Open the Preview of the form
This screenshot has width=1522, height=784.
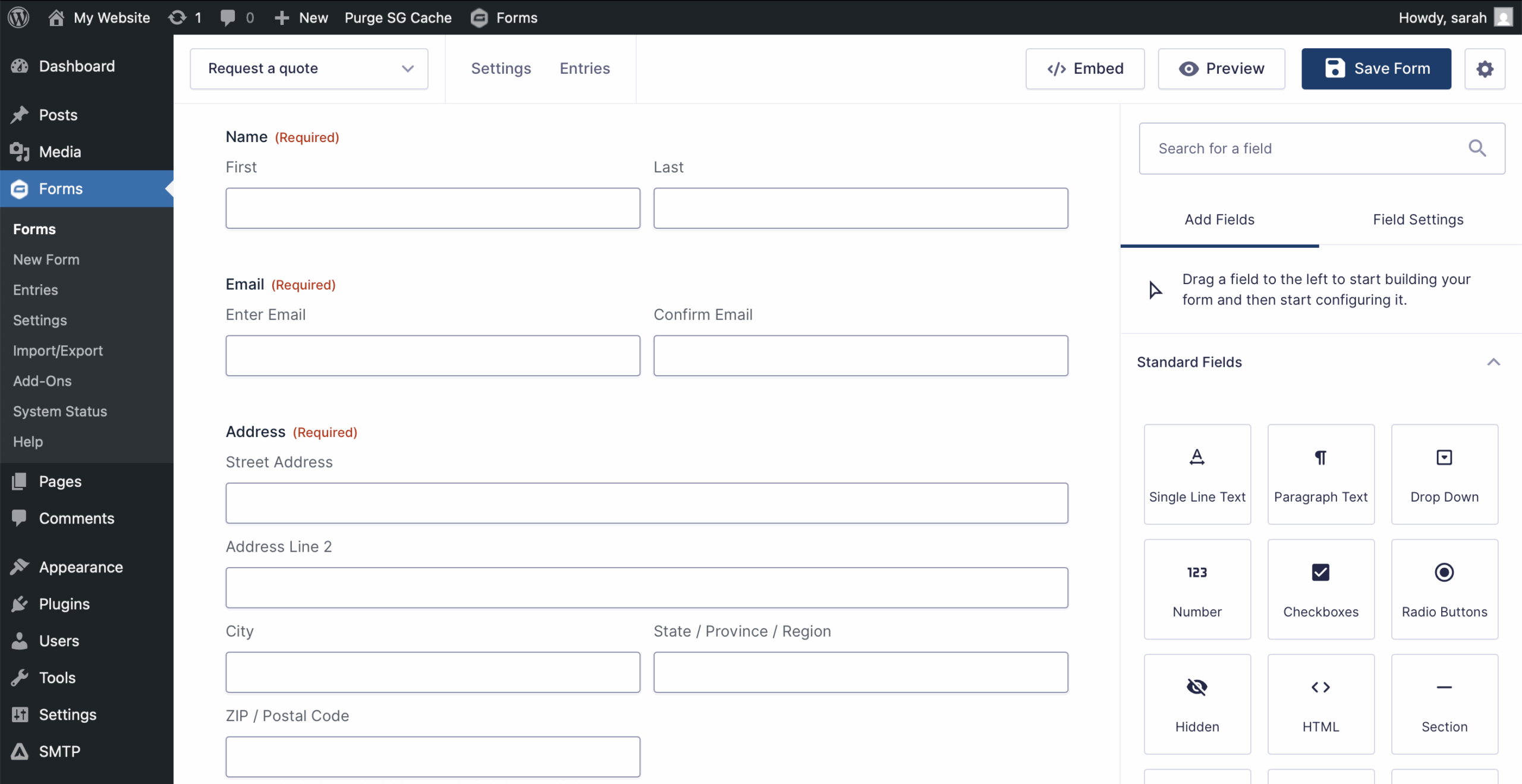pyautogui.click(x=1221, y=69)
